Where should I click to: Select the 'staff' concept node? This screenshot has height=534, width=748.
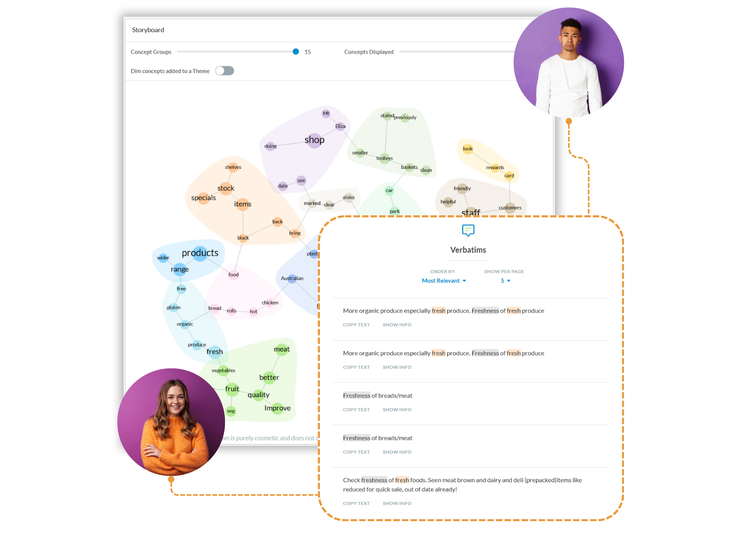[471, 211]
